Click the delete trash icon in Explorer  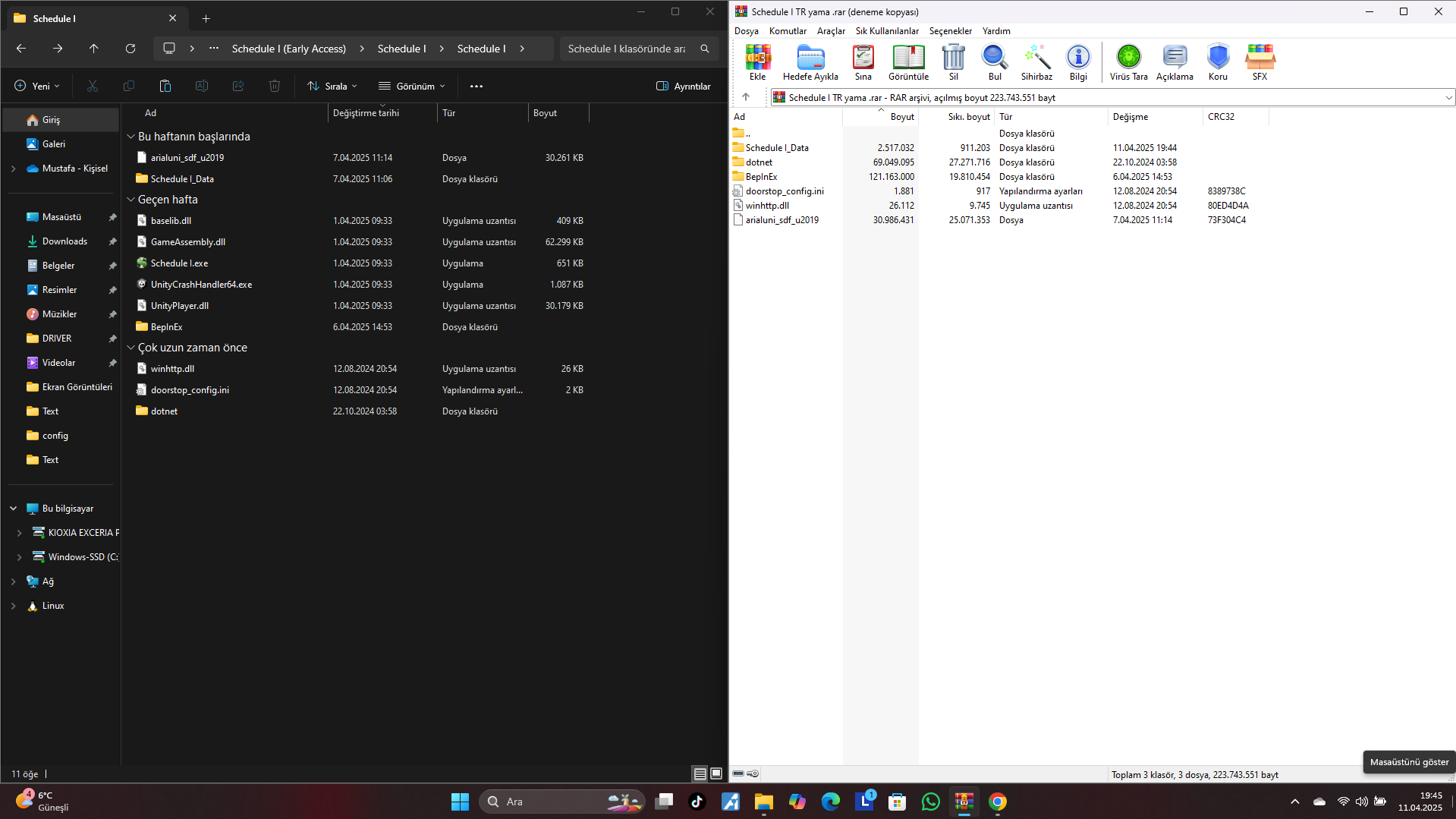click(x=275, y=86)
